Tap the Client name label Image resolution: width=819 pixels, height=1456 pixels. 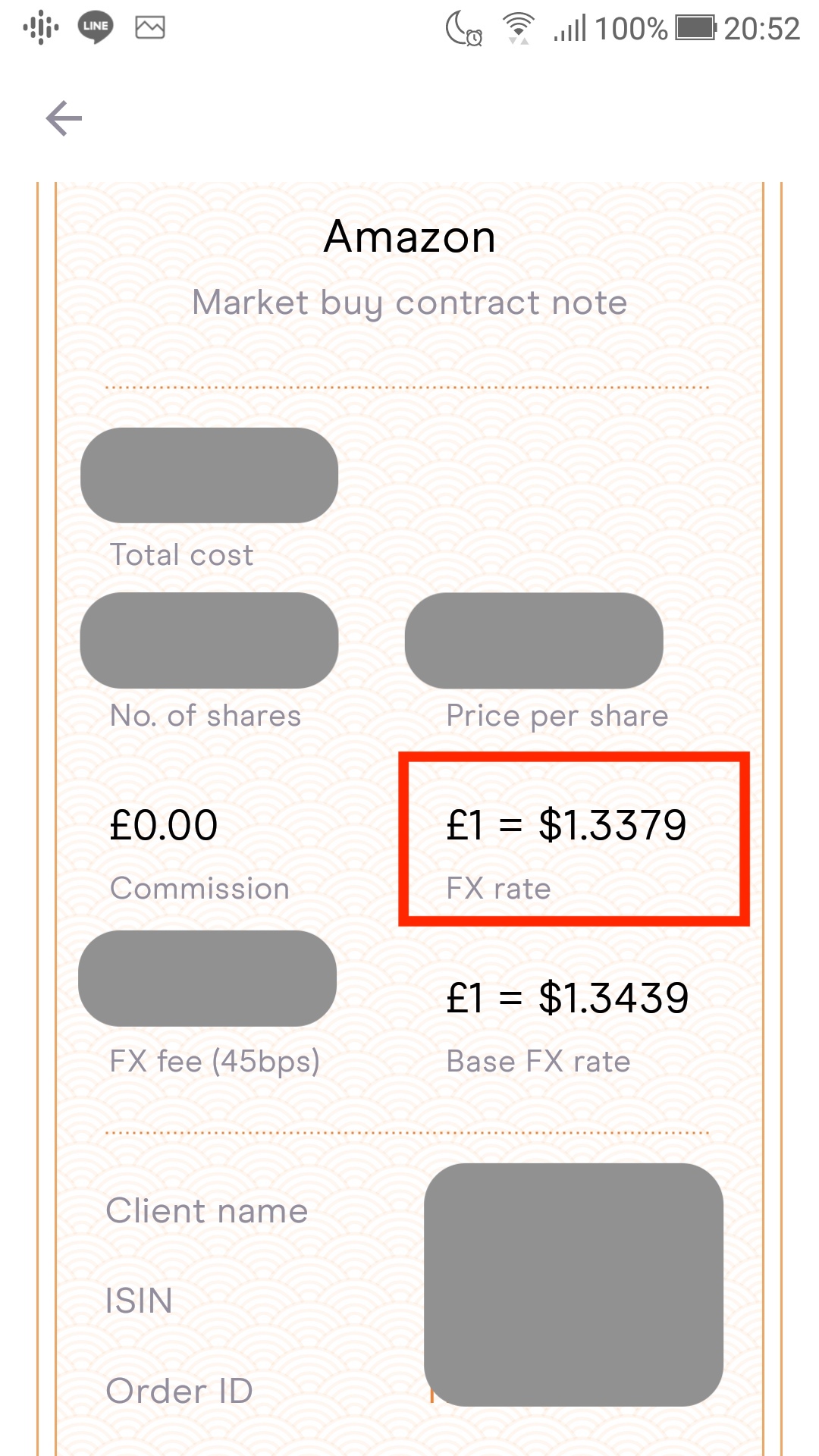(x=207, y=1211)
